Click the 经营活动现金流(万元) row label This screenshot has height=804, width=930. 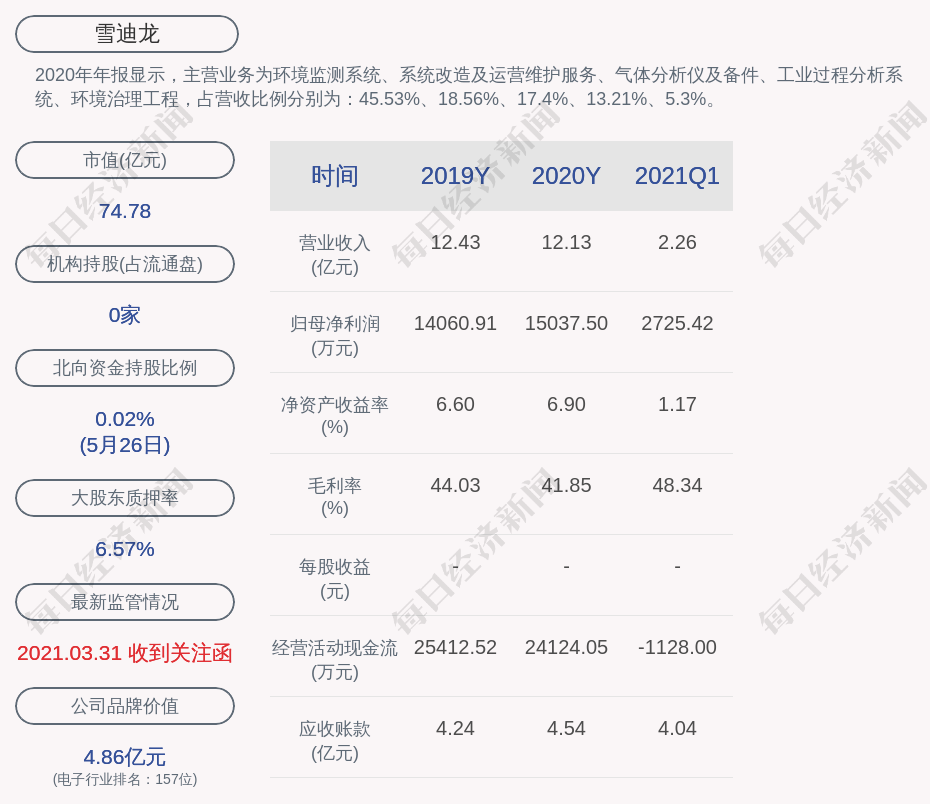(335, 660)
